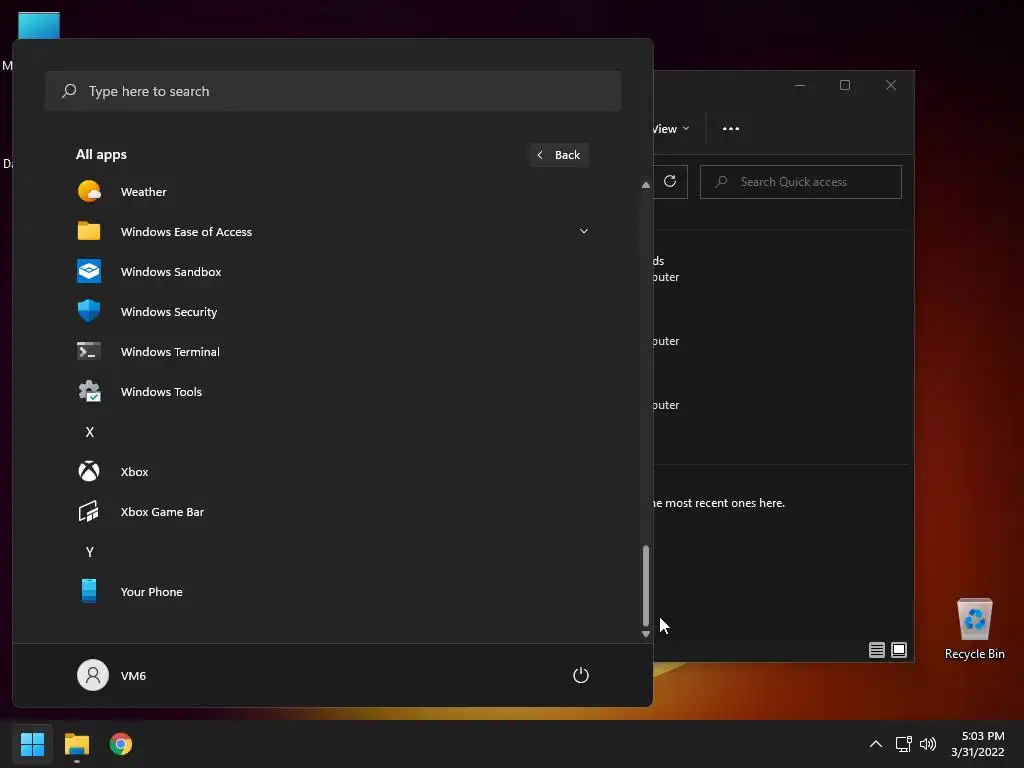Screen dimensions: 1024x768
Task: Switch File Explorer to large thumbnails view
Action: 899,650
